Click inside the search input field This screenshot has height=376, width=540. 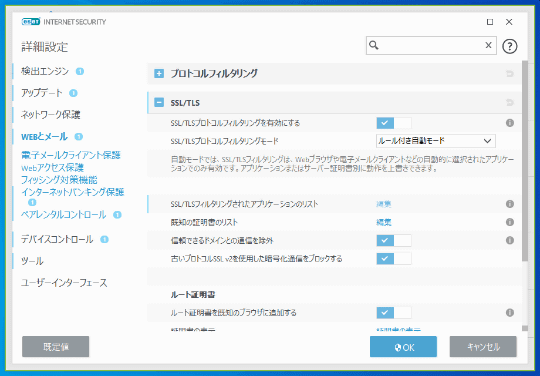pos(430,45)
